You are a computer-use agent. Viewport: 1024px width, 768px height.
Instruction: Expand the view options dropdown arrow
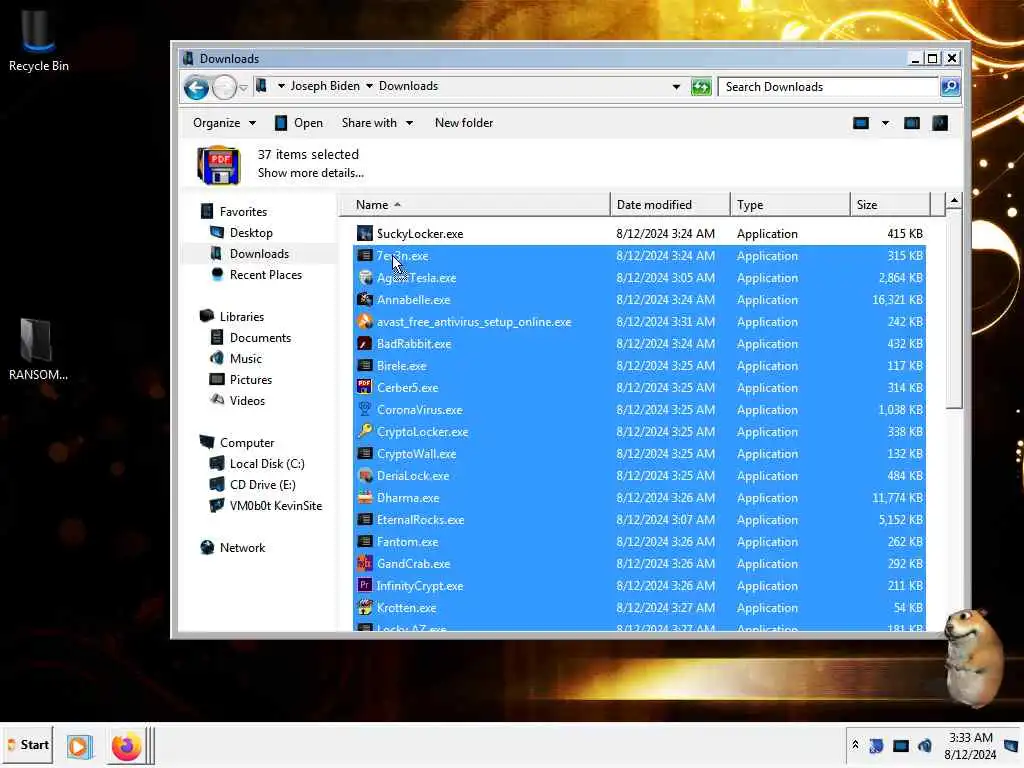click(x=885, y=123)
